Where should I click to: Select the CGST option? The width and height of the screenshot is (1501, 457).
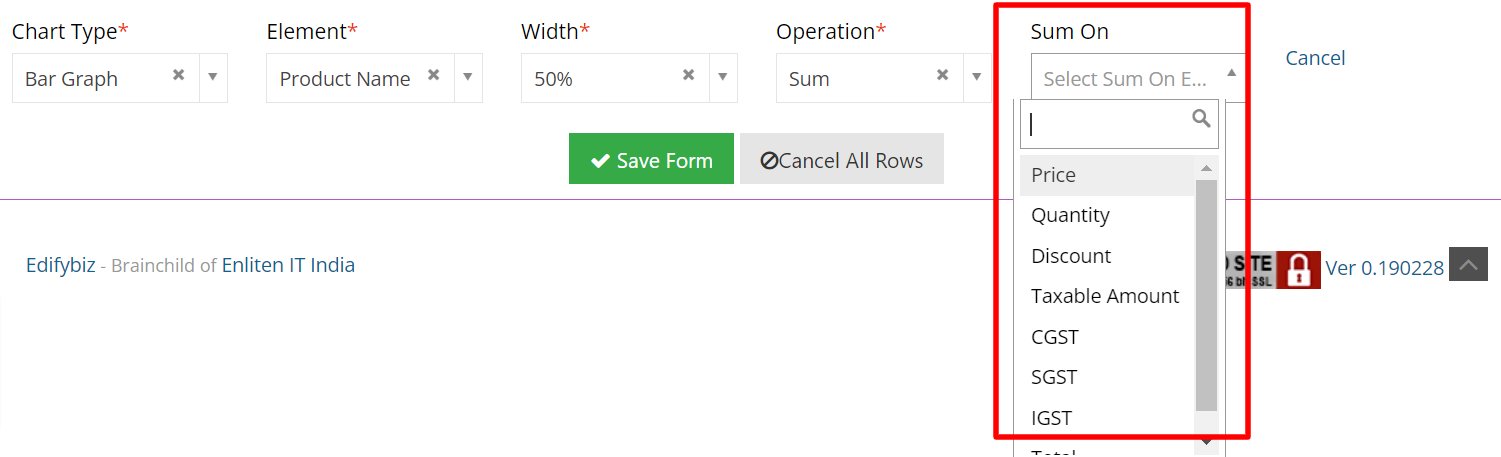pyautogui.click(x=1107, y=337)
